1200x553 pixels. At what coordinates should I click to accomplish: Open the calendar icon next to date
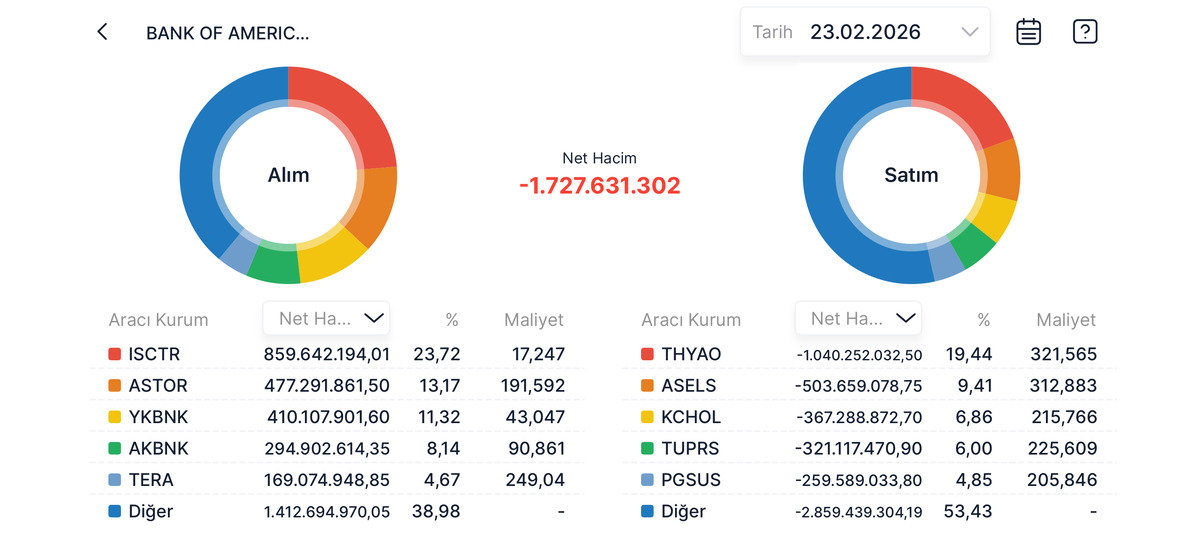coord(1028,32)
